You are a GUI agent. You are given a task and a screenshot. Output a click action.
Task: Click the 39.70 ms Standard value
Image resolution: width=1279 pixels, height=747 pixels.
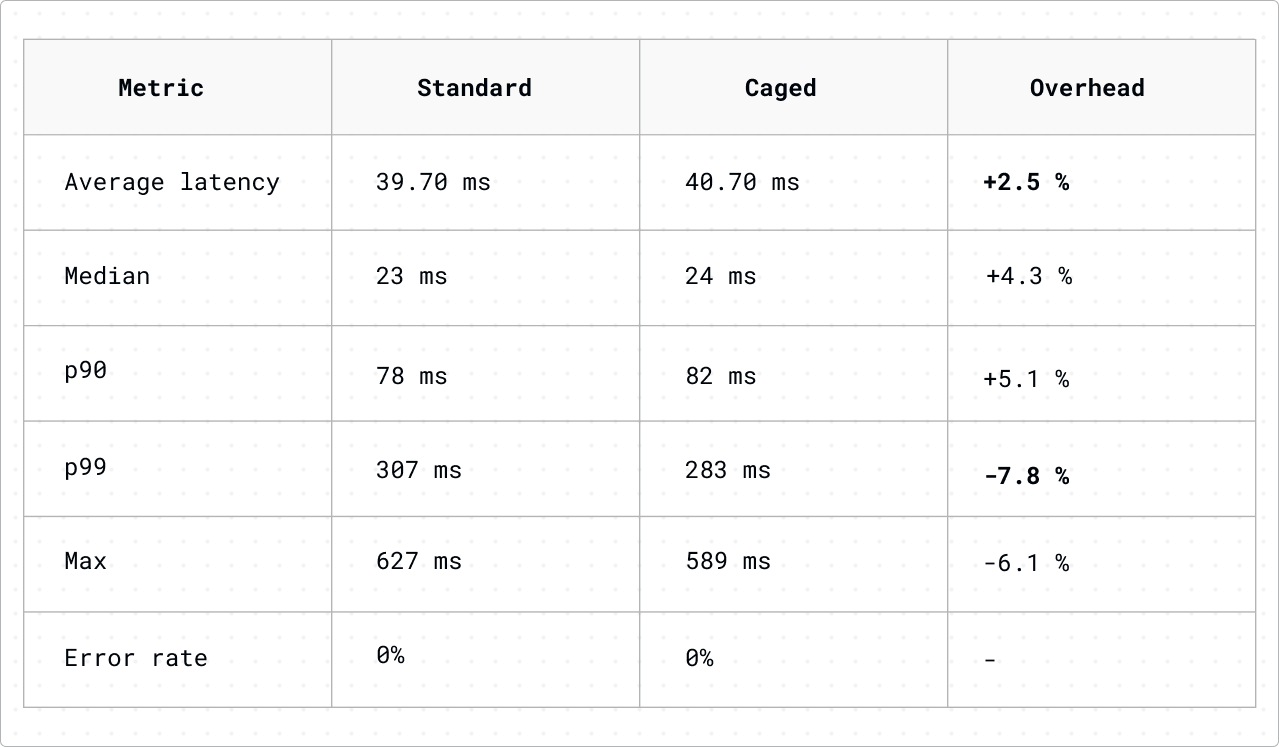coord(433,182)
